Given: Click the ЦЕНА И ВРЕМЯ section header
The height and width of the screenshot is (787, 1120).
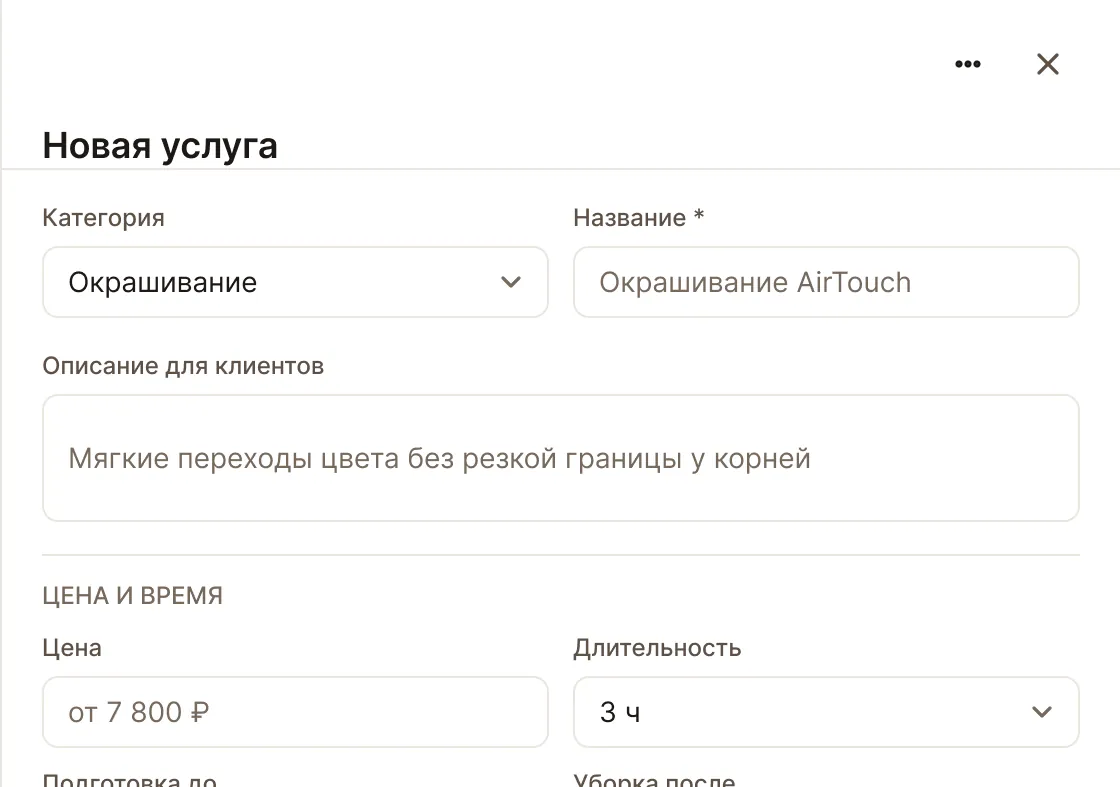Looking at the screenshot, I should [x=133, y=596].
